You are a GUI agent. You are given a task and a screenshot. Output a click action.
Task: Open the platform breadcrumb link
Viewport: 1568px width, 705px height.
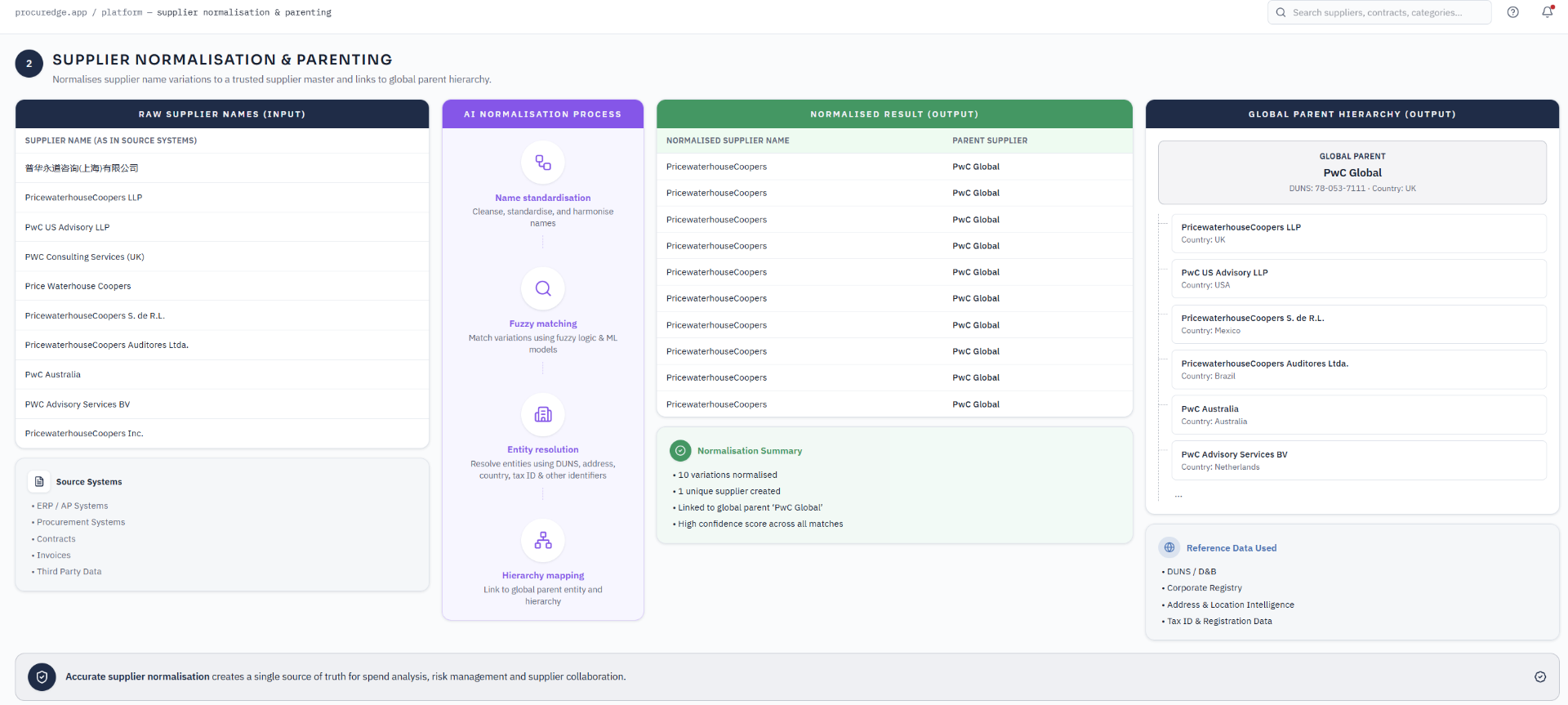click(122, 12)
